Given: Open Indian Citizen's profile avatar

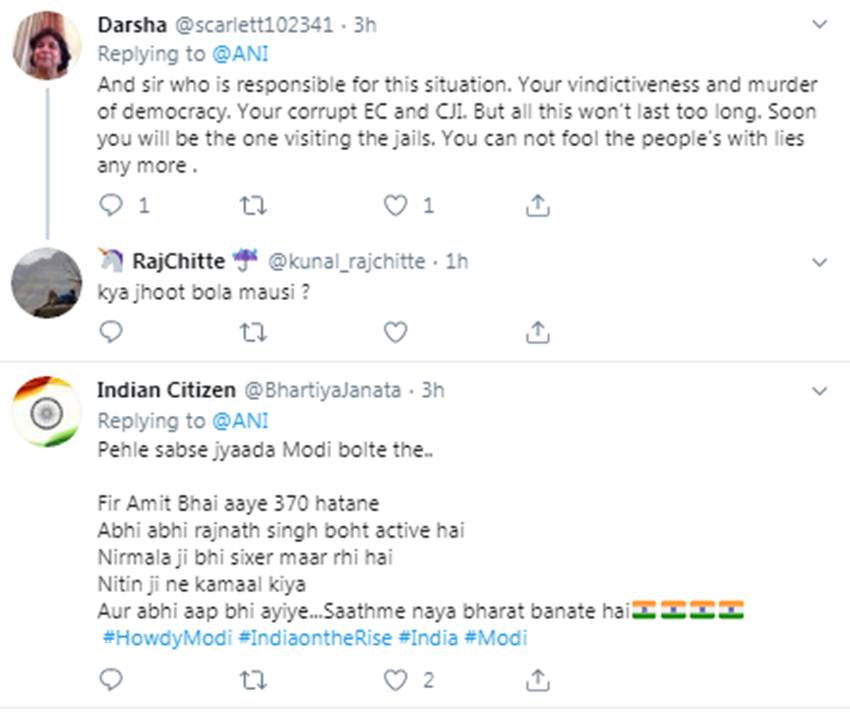Looking at the screenshot, I should [x=46, y=412].
